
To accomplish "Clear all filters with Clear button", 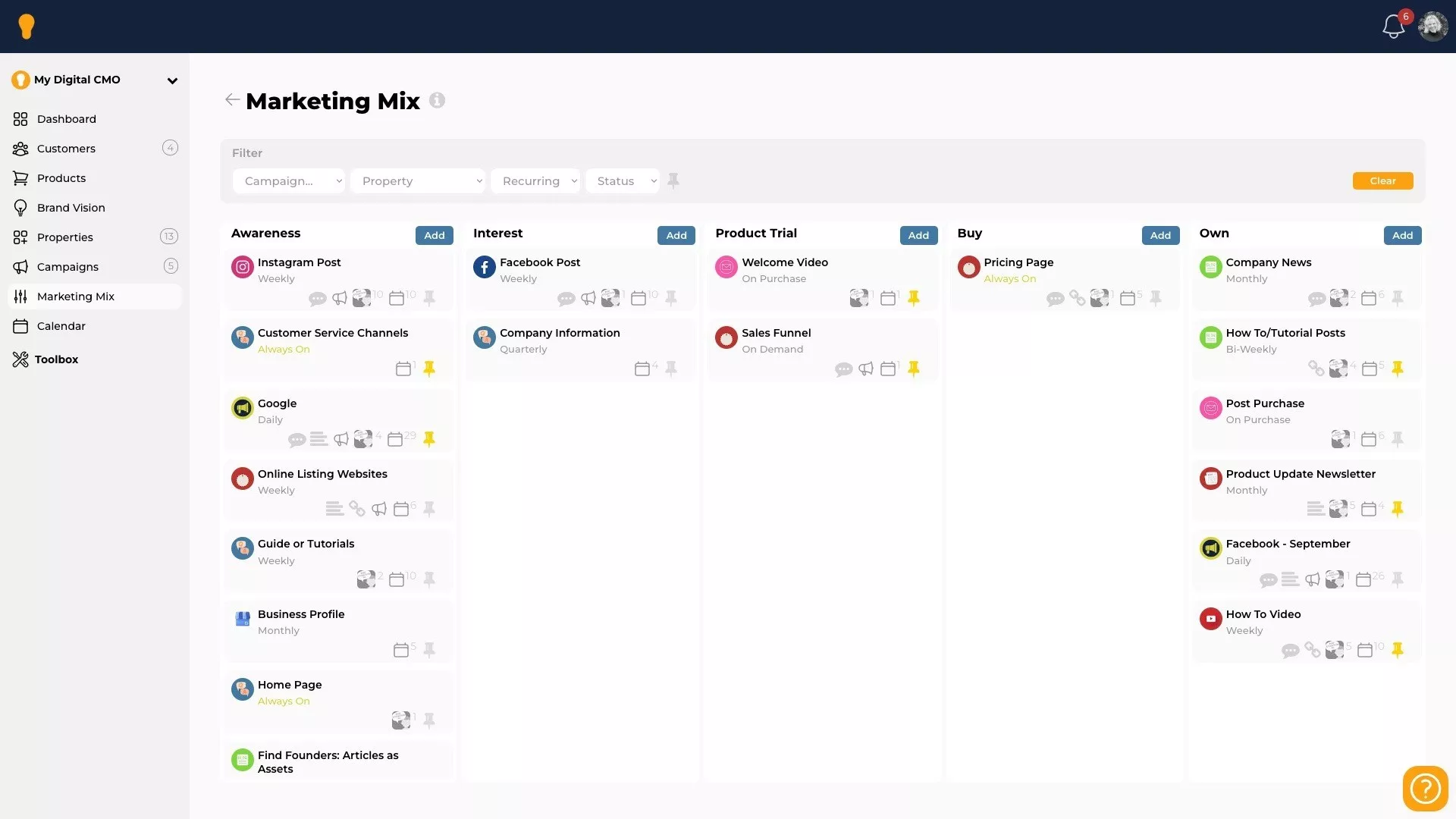I will 1382,181.
